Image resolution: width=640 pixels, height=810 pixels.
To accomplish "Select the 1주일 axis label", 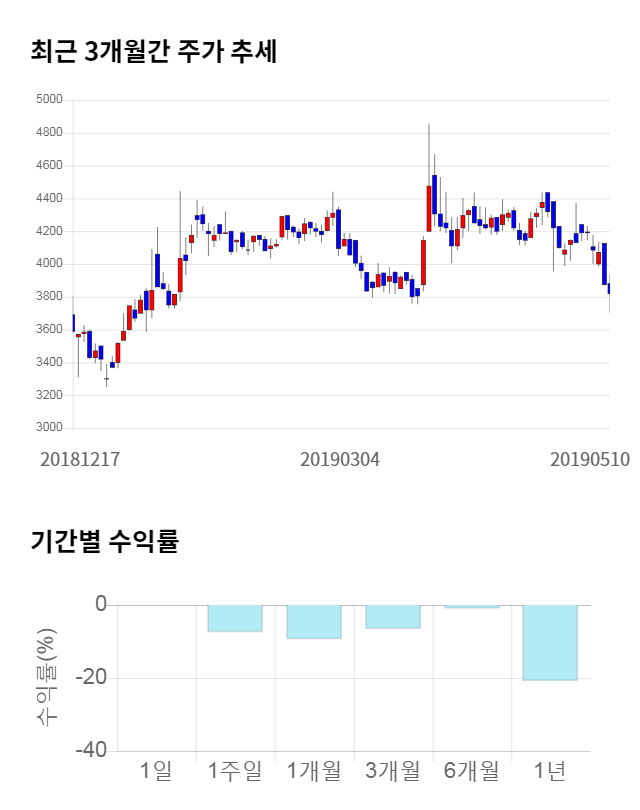I will 235,771.
